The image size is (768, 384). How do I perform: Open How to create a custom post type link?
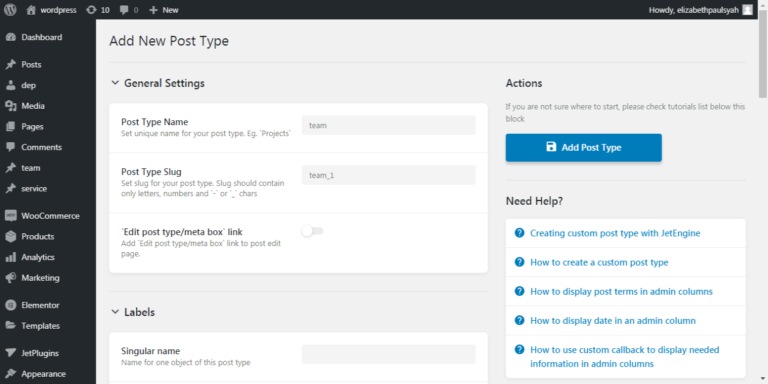coord(599,263)
